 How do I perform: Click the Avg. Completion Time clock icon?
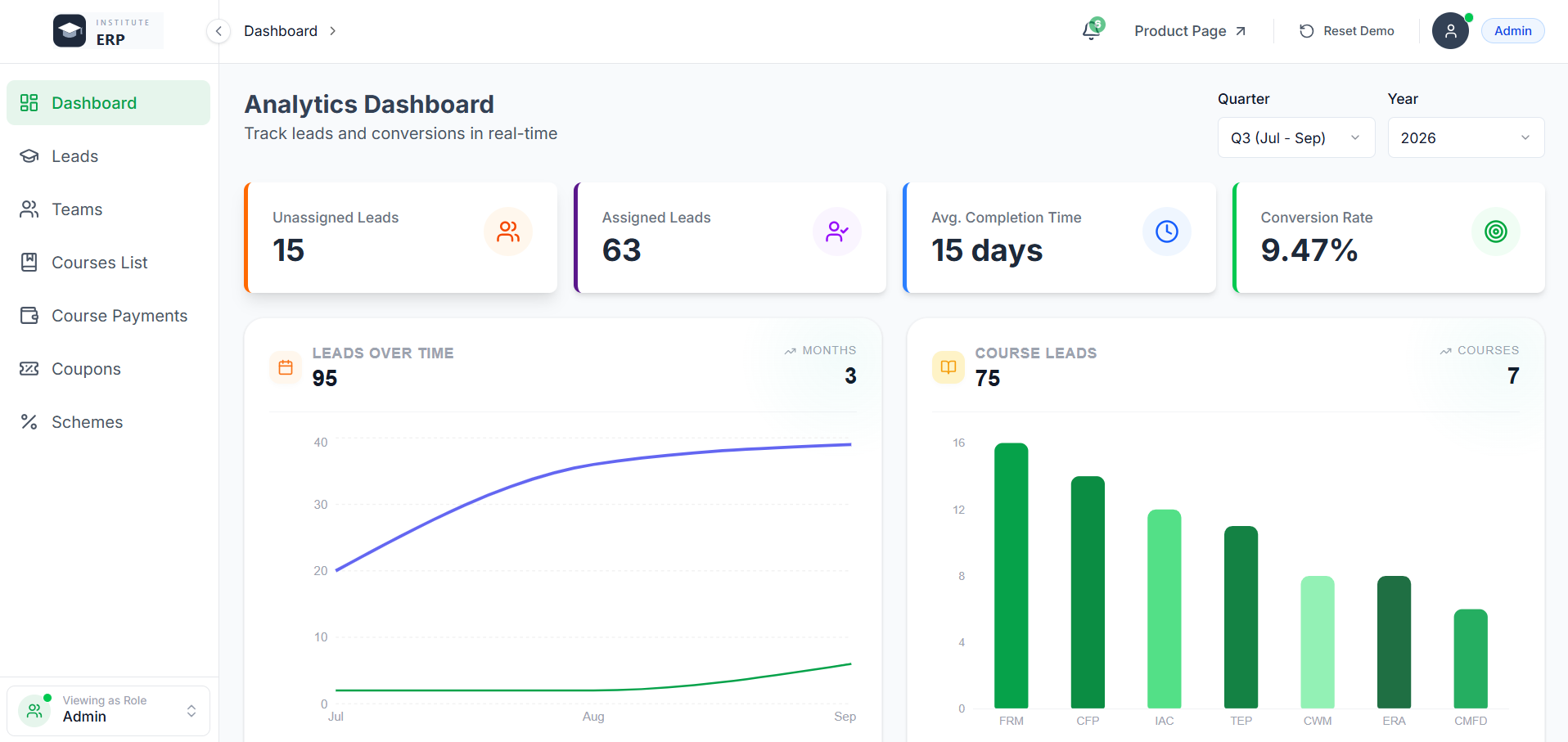pyautogui.click(x=1167, y=232)
